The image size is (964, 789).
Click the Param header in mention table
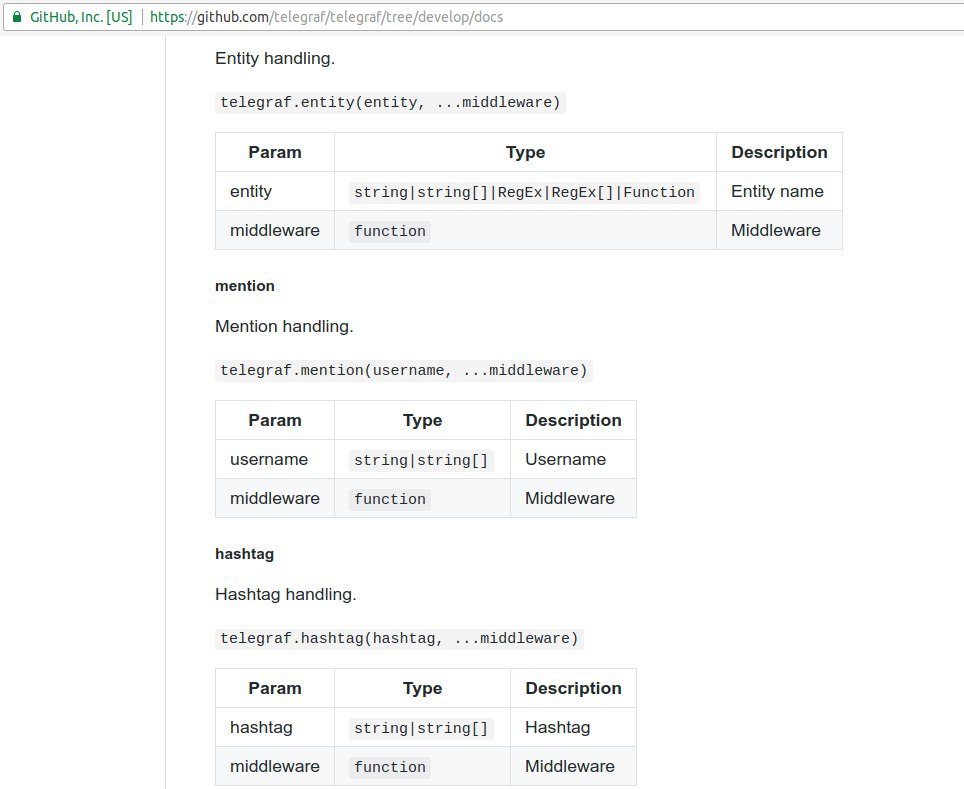(275, 420)
